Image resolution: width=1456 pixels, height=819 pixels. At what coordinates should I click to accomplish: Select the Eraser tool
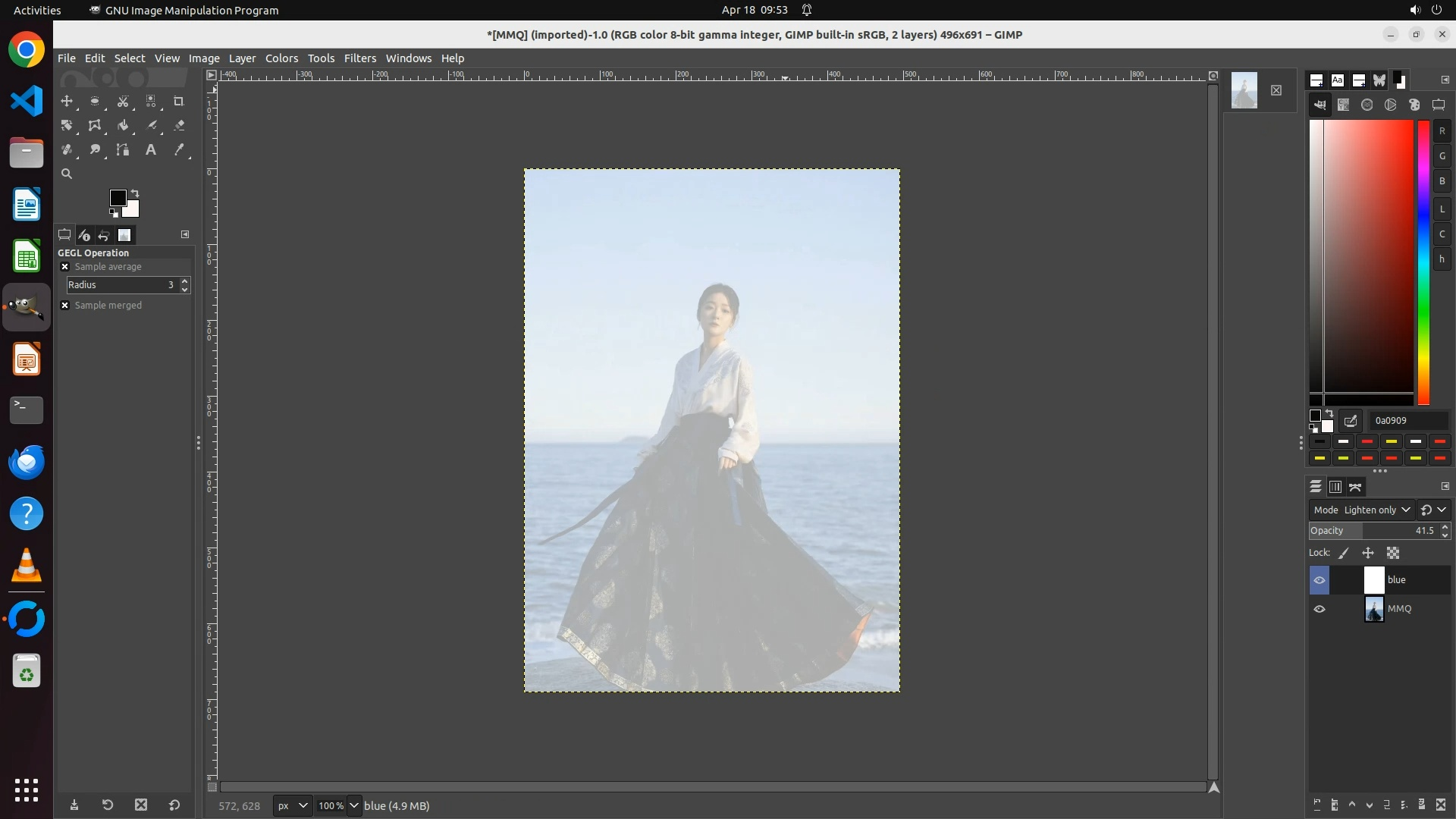coord(179,126)
